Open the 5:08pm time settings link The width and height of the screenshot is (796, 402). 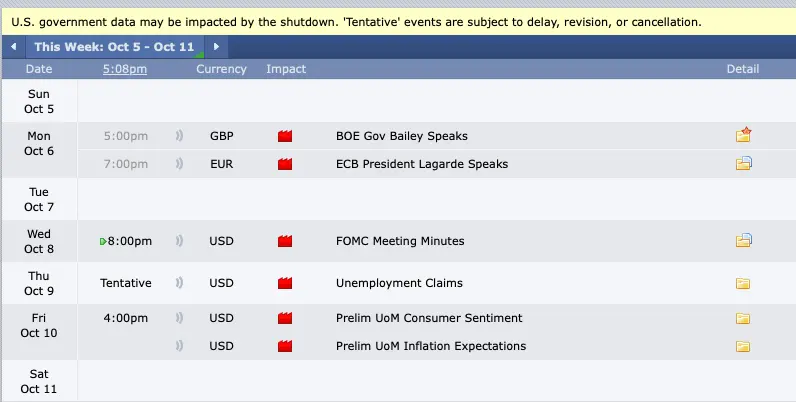[125, 69]
